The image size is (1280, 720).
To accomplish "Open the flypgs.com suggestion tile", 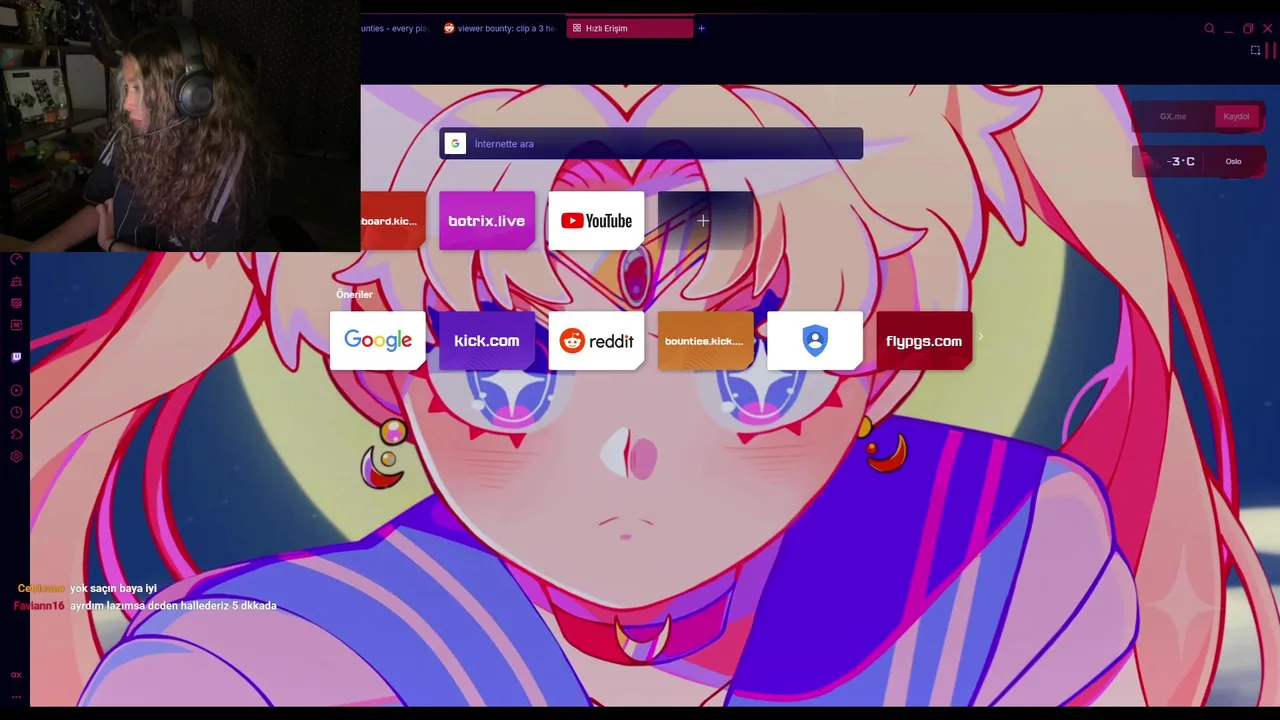I will 924,340.
